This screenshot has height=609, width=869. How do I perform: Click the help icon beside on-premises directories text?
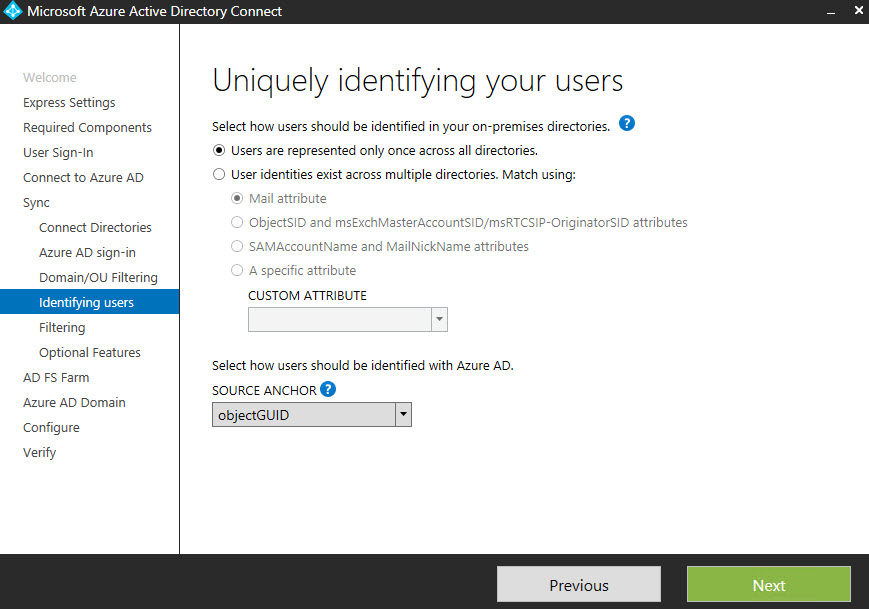627,124
